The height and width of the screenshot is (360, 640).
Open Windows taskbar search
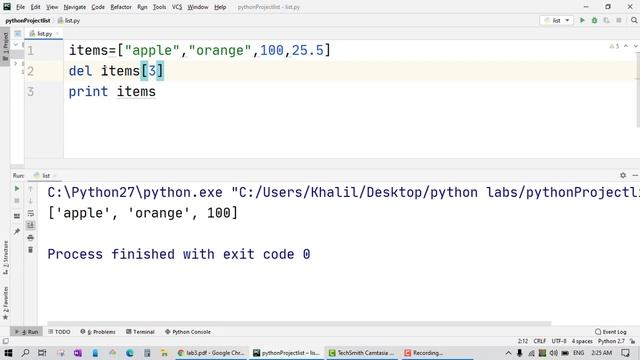tap(25, 353)
